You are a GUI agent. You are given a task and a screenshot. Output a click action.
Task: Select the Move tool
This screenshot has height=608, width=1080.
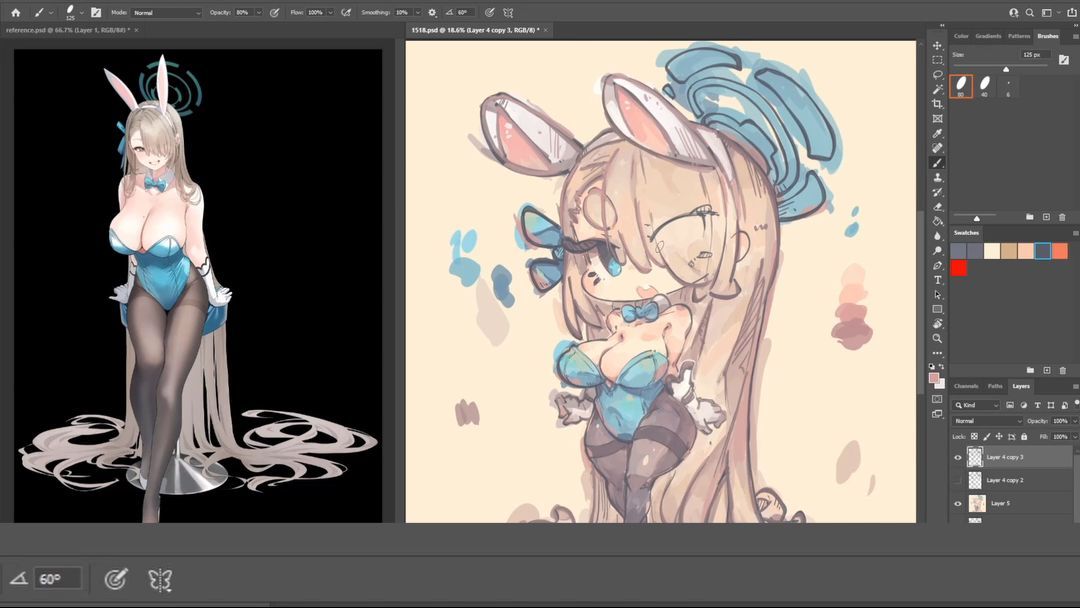tap(937, 45)
